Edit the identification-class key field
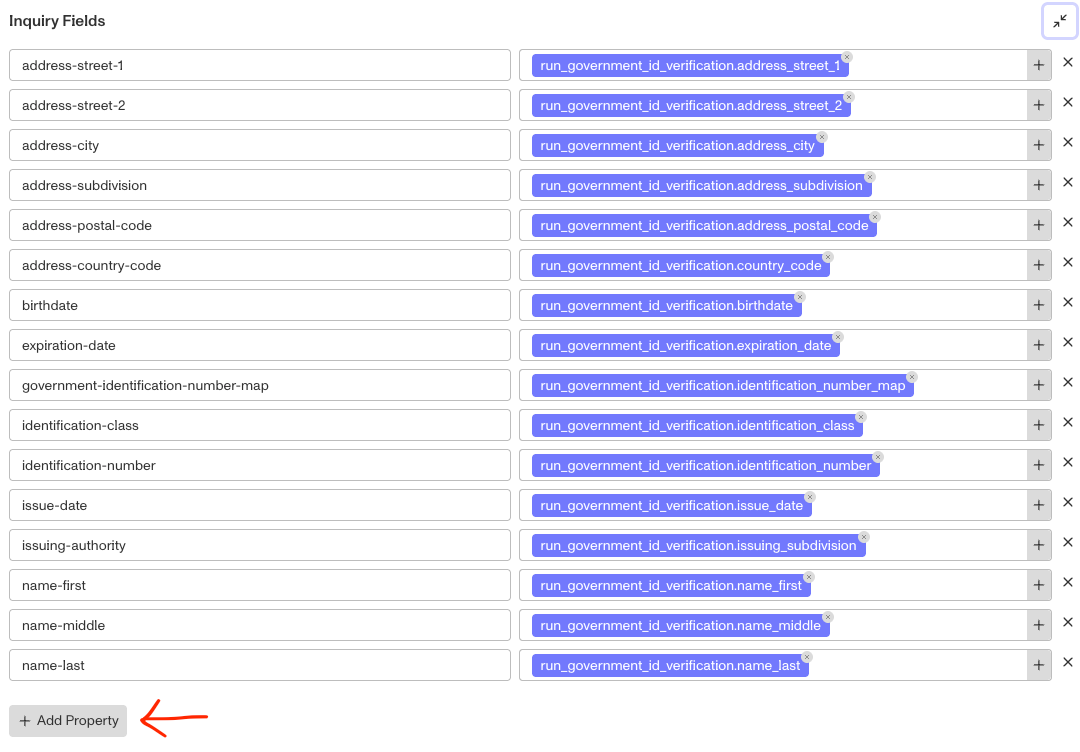1080x752 pixels. 260,425
